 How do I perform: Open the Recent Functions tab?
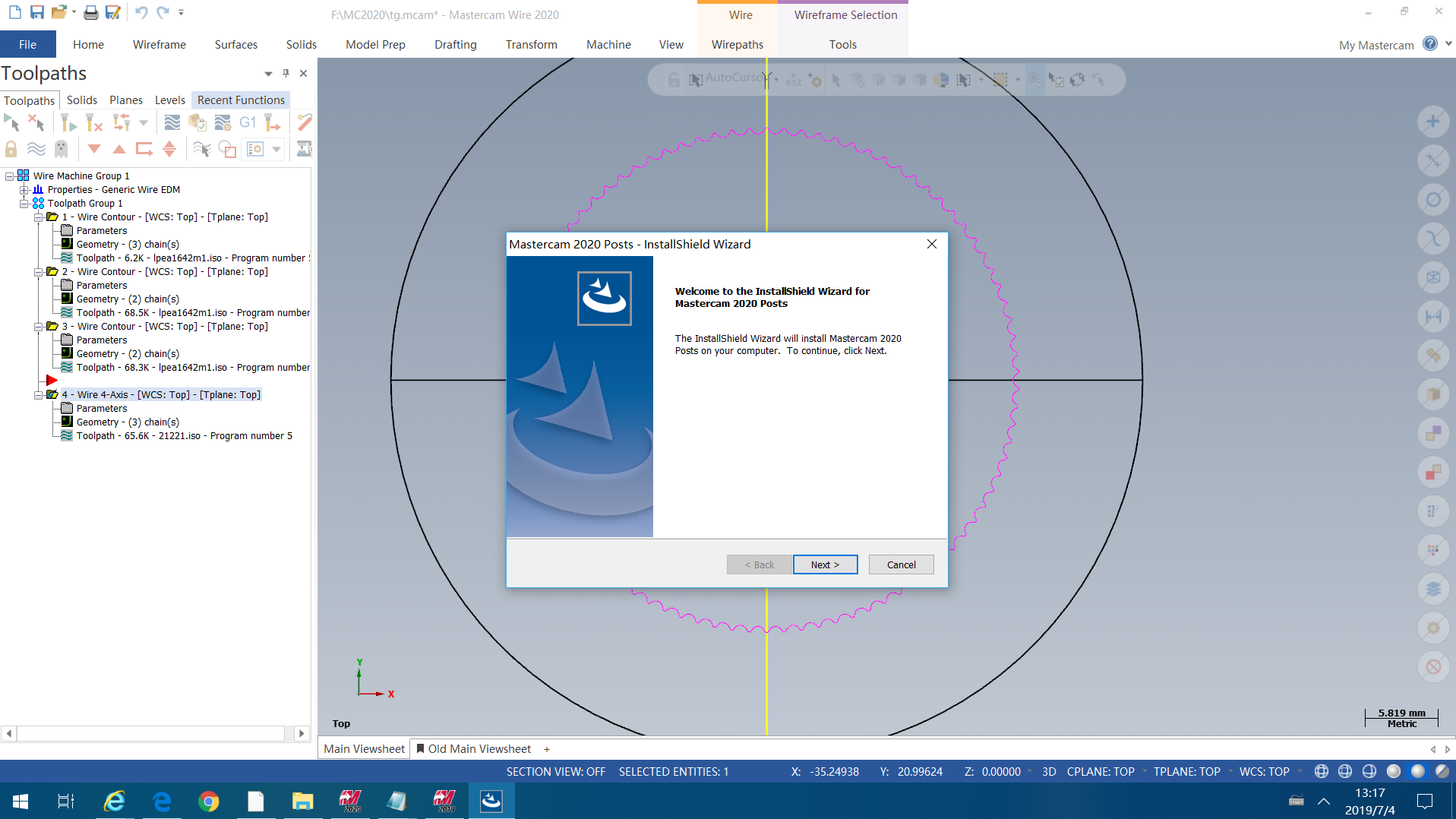coord(241,100)
